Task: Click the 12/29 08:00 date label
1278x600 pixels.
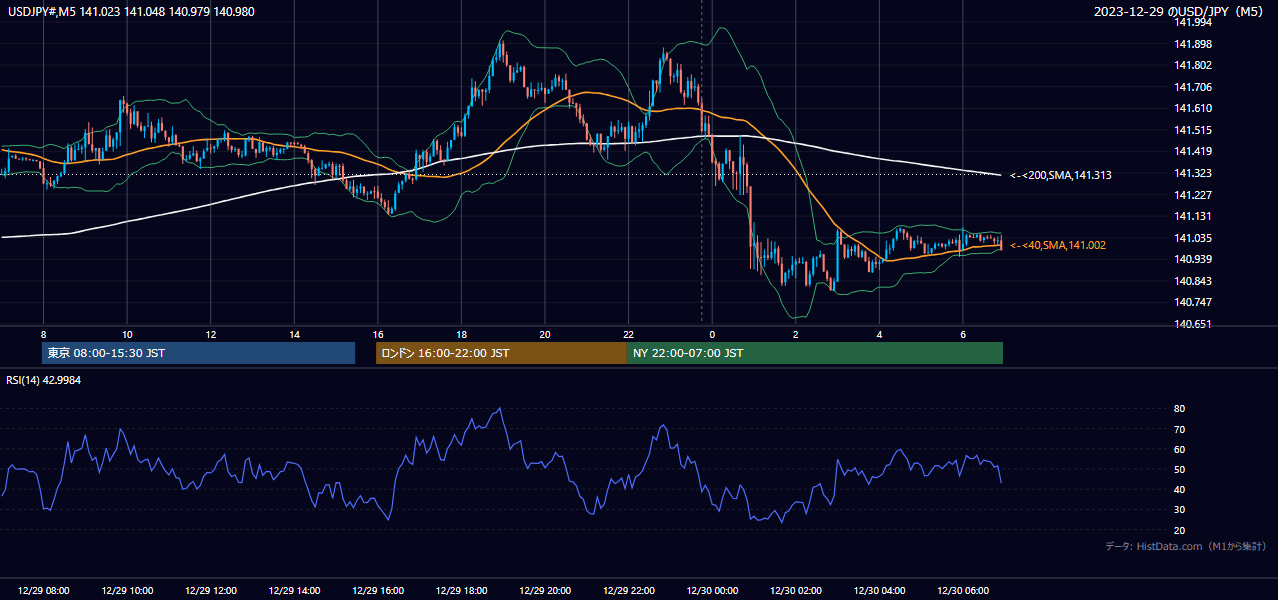Action: [43, 591]
